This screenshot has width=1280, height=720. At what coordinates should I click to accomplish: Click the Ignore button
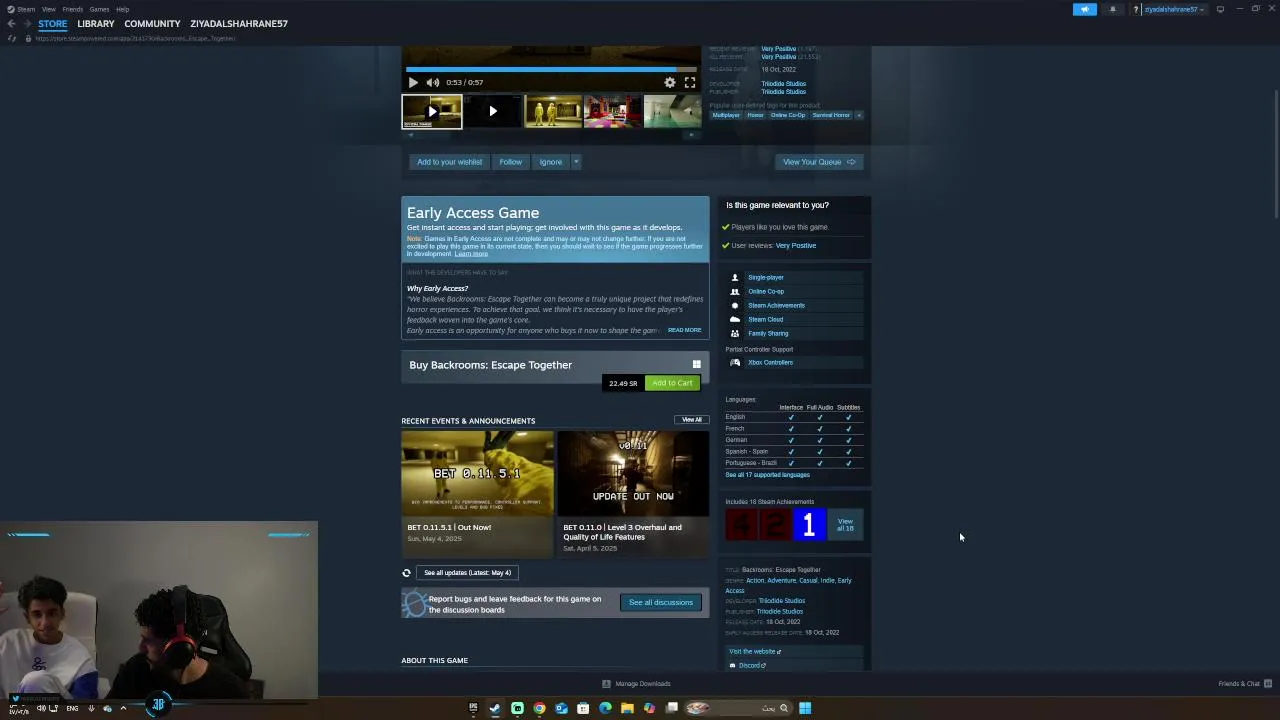click(551, 162)
